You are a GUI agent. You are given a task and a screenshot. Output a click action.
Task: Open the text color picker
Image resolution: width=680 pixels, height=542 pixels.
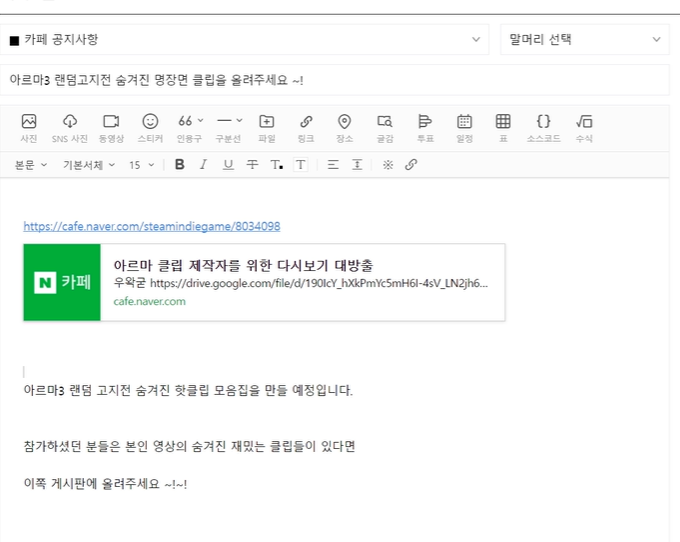[277, 165]
